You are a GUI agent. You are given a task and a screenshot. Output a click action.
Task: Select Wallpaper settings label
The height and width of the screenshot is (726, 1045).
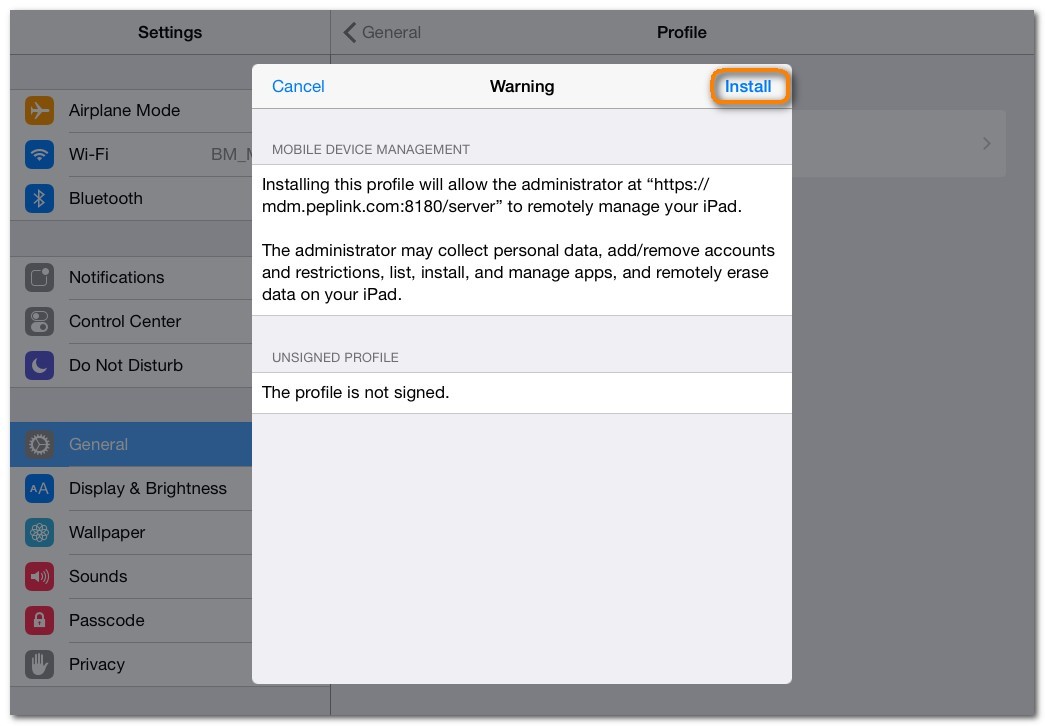point(107,533)
